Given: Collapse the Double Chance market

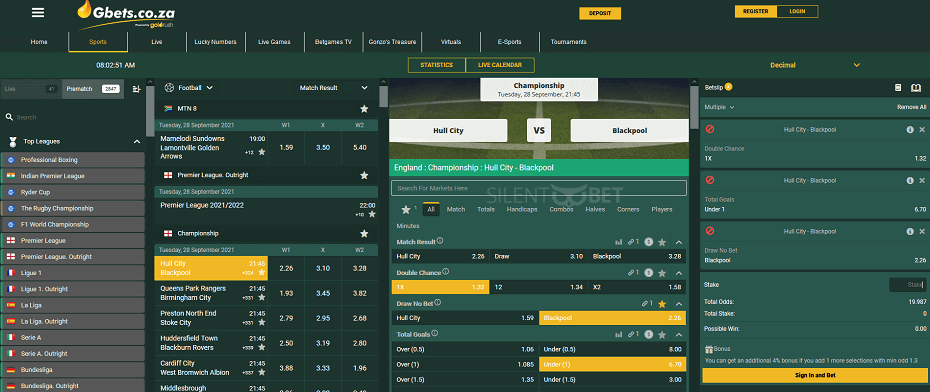Looking at the screenshot, I should (x=679, y=273).
